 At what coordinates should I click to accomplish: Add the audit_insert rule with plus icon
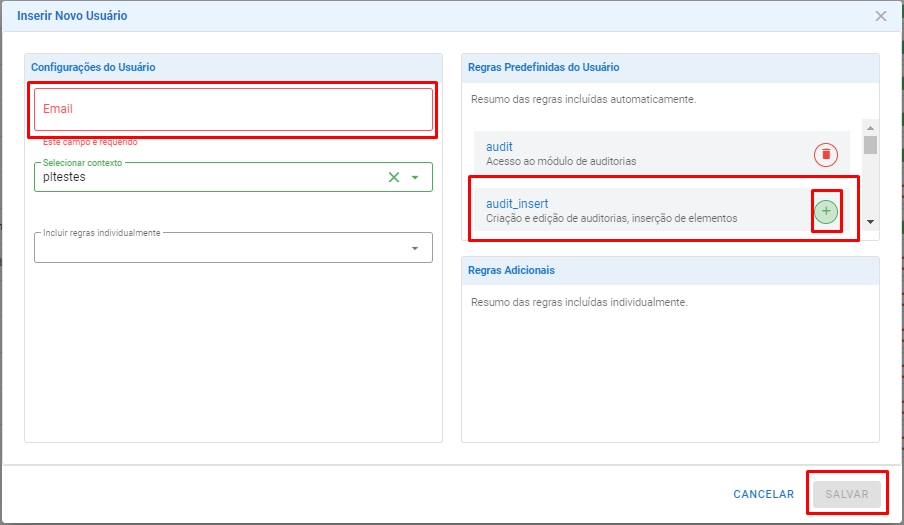(x=826, y=211)
